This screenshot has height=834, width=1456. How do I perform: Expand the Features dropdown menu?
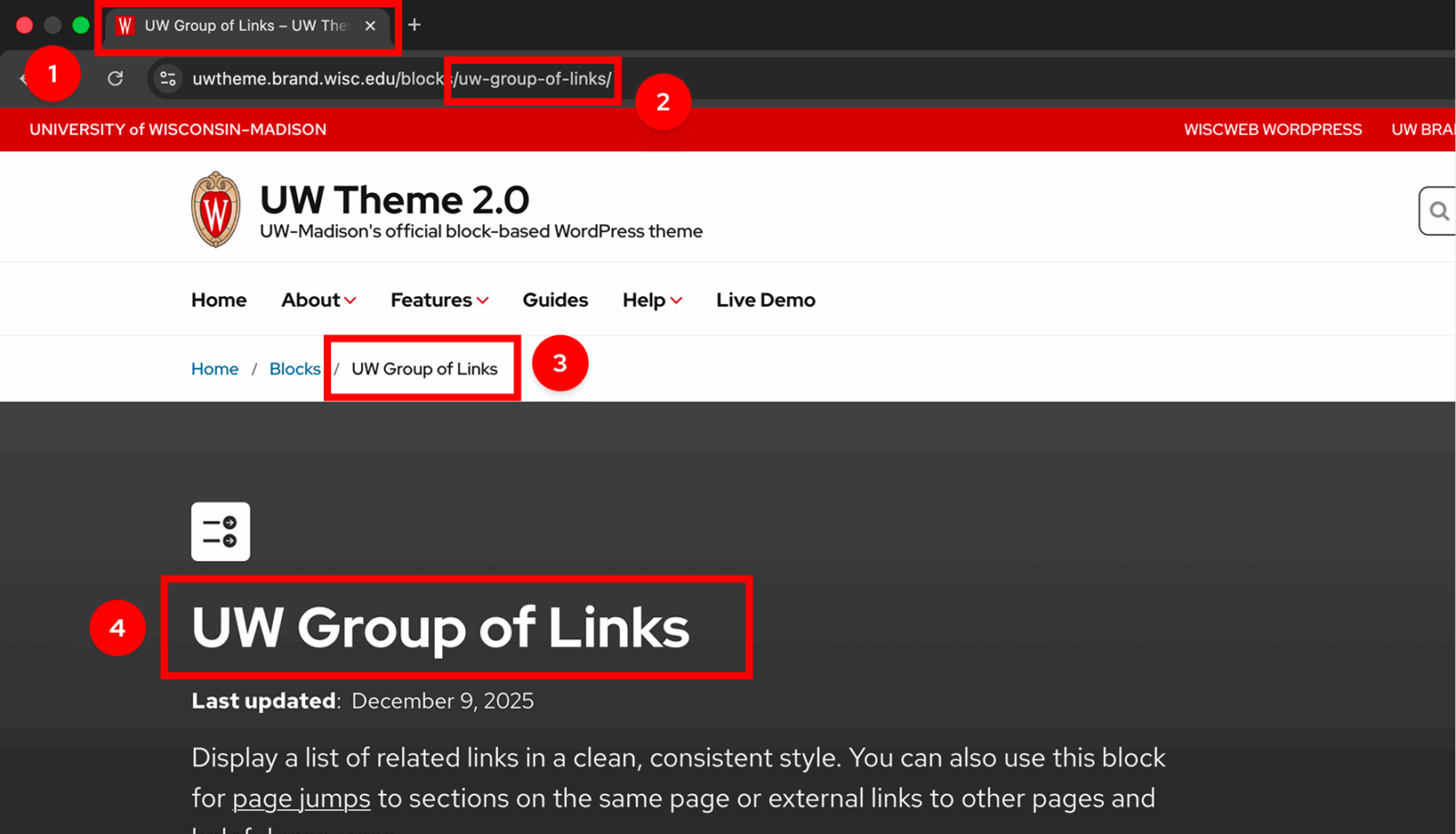pos(438,300)
